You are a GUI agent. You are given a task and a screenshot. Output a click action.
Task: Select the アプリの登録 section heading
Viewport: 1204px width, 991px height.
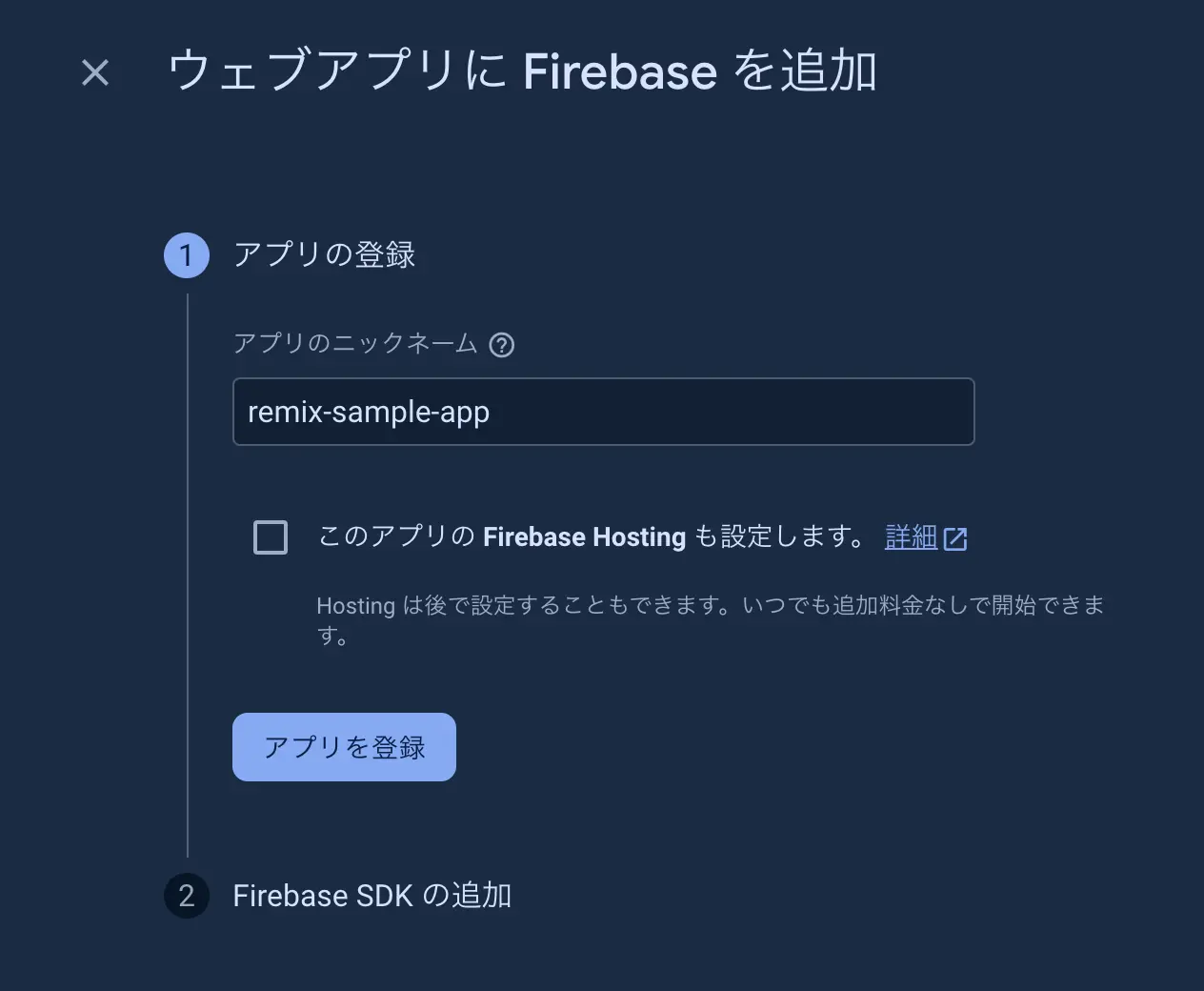[x=324, y=254]
